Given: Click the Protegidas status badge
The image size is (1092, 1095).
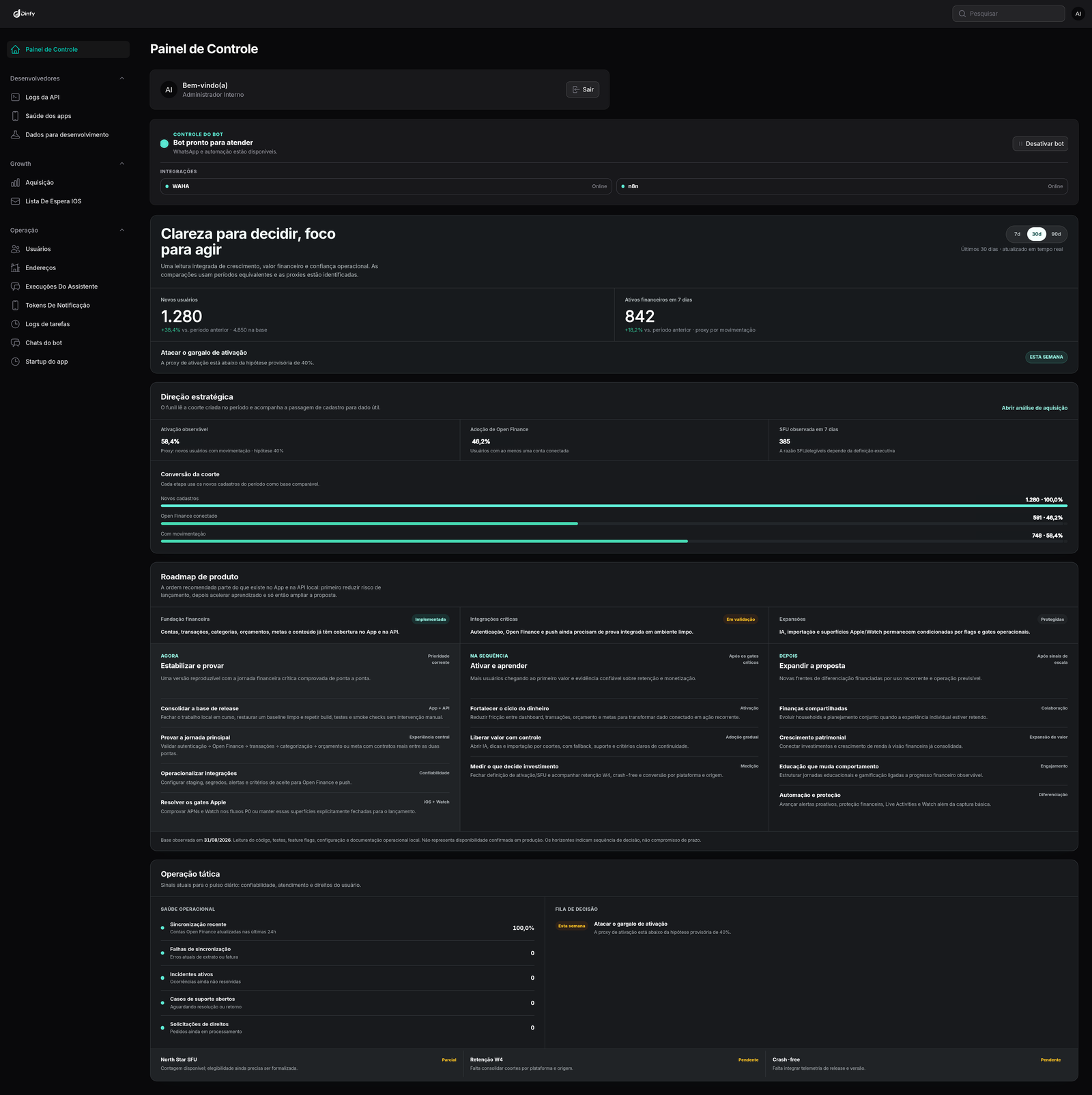Looking at the screenshot, I should 1052,619.
